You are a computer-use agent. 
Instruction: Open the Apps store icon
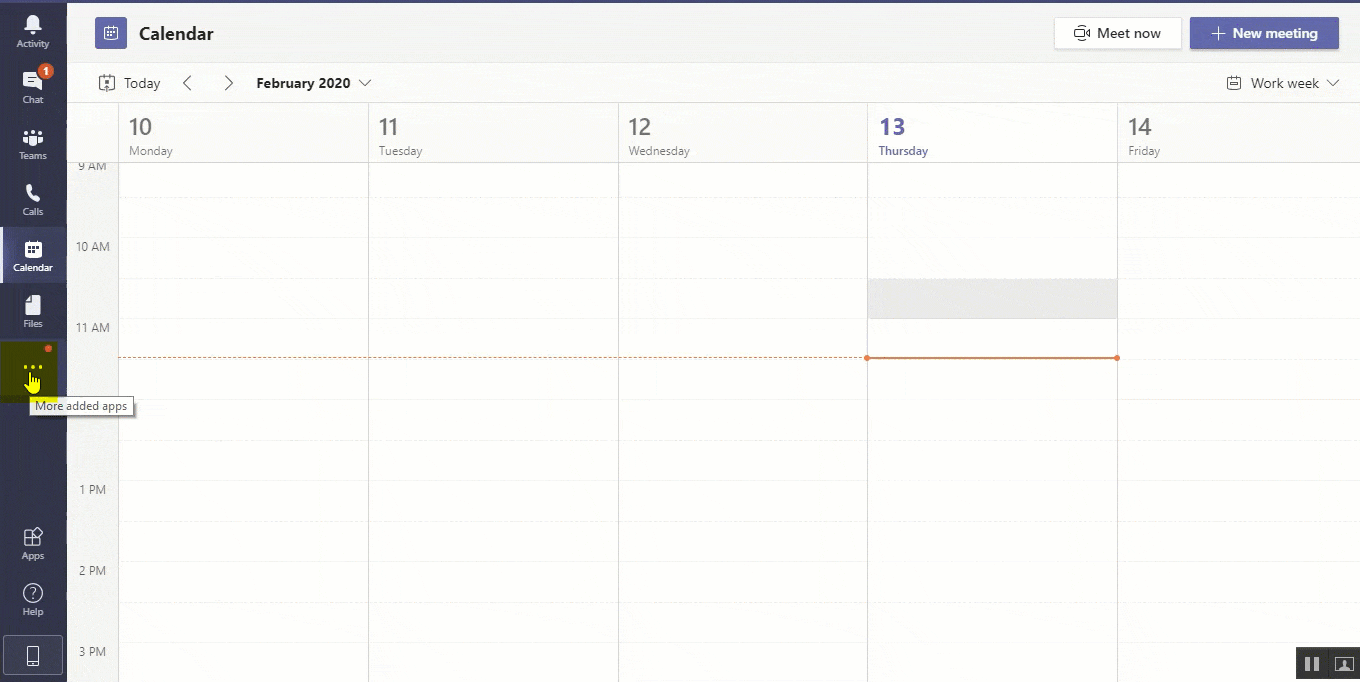point(33,543)
